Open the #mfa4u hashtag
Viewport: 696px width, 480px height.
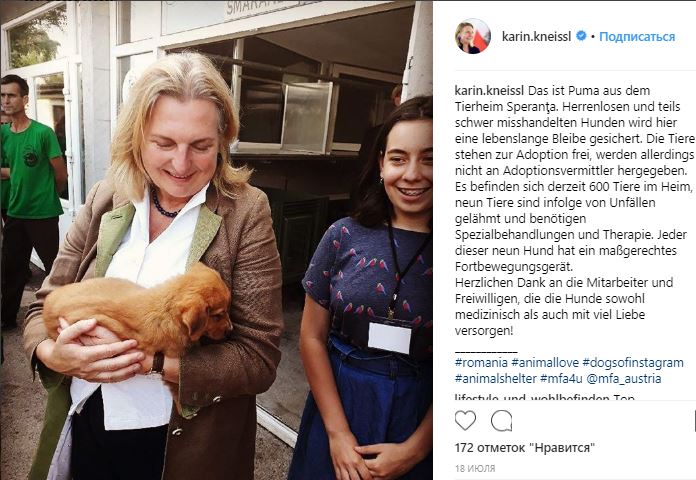561,379
